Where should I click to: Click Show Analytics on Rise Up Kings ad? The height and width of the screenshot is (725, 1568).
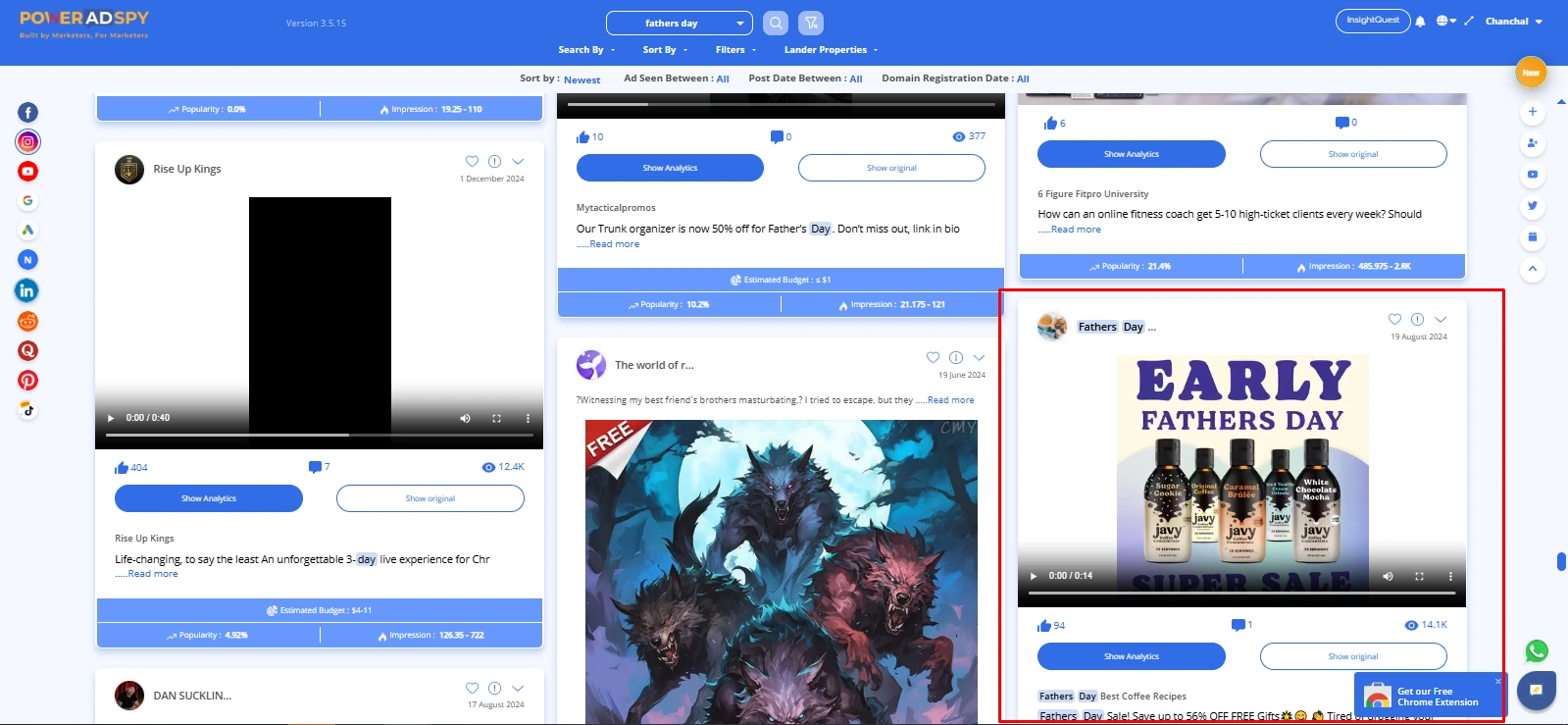[x=209, y=498]
